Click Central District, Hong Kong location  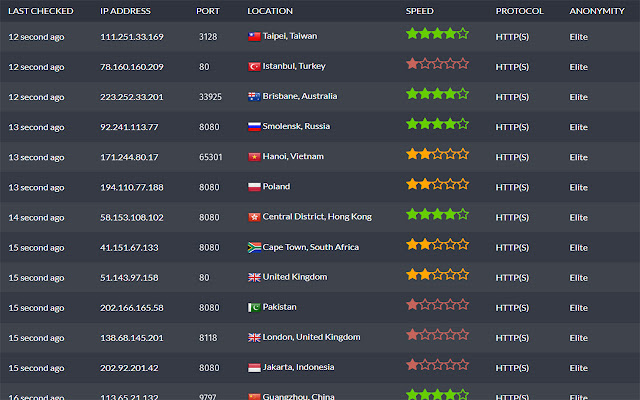(x=317, y=217)
